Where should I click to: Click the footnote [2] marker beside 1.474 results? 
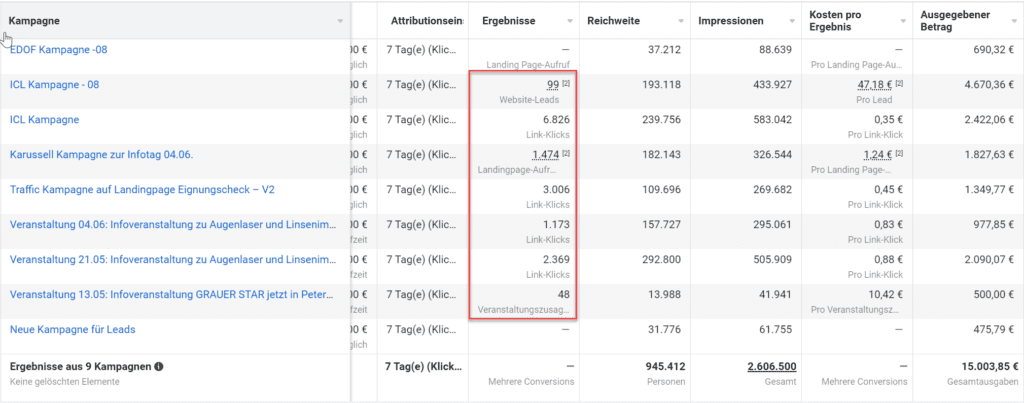tap(566, 155)
